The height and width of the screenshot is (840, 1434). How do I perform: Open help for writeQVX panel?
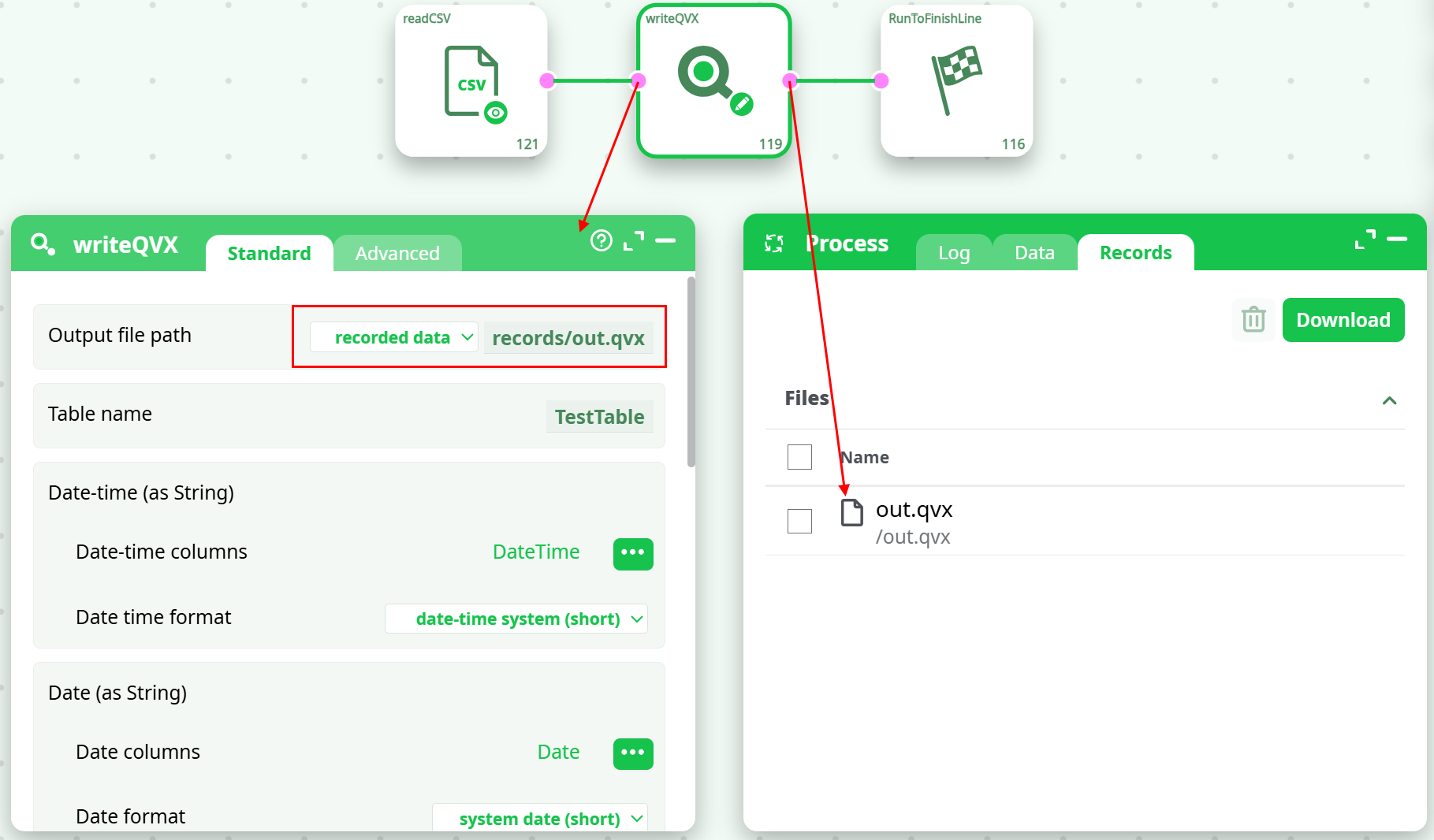tap(602, 241)
